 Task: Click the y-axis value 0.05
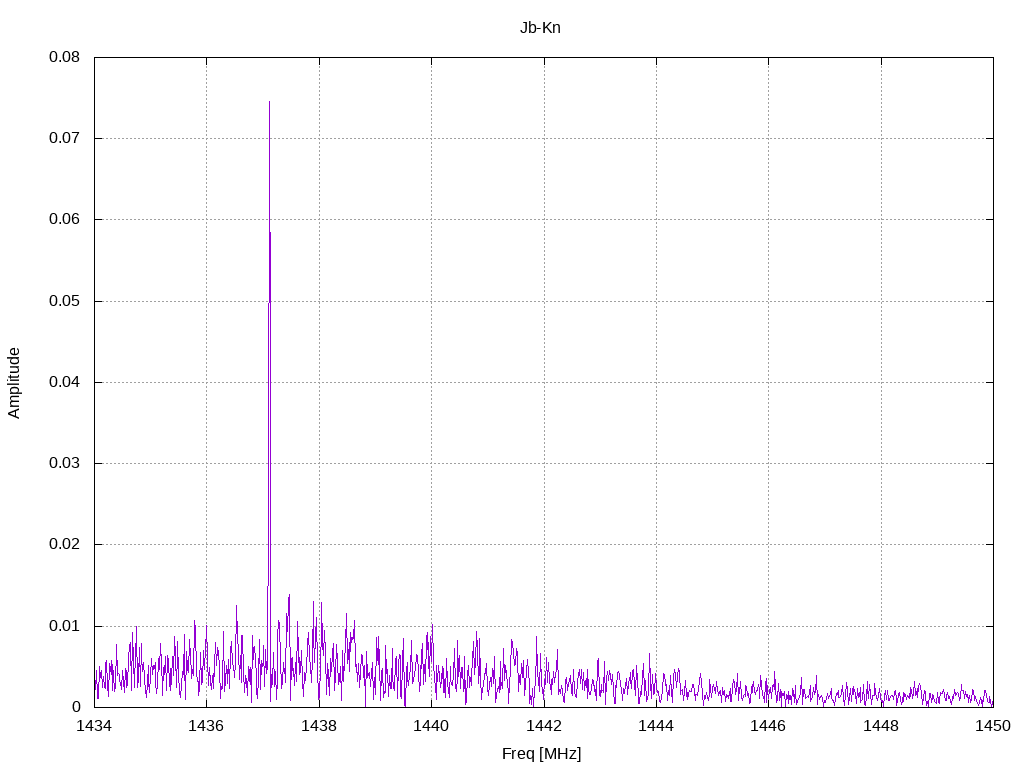65,300
